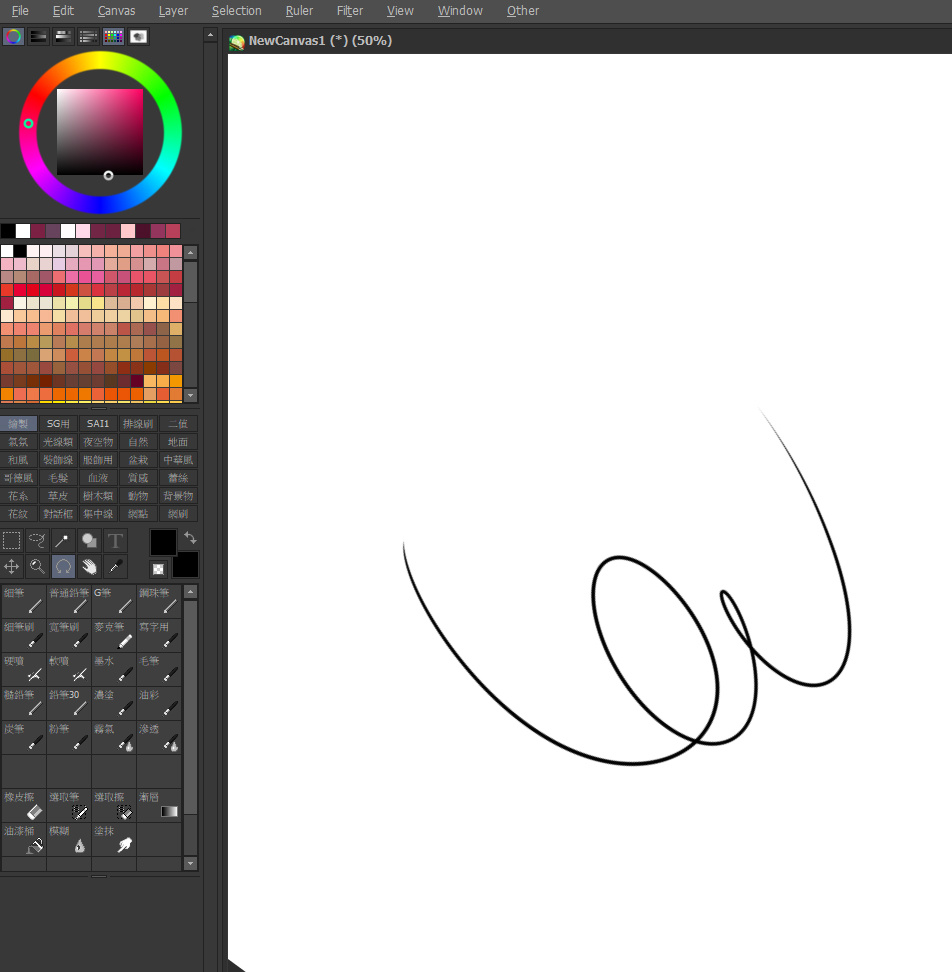The width and height of the screenshot is (952, 972).
Task: Open the Filter menu
Action: point(350,11)
